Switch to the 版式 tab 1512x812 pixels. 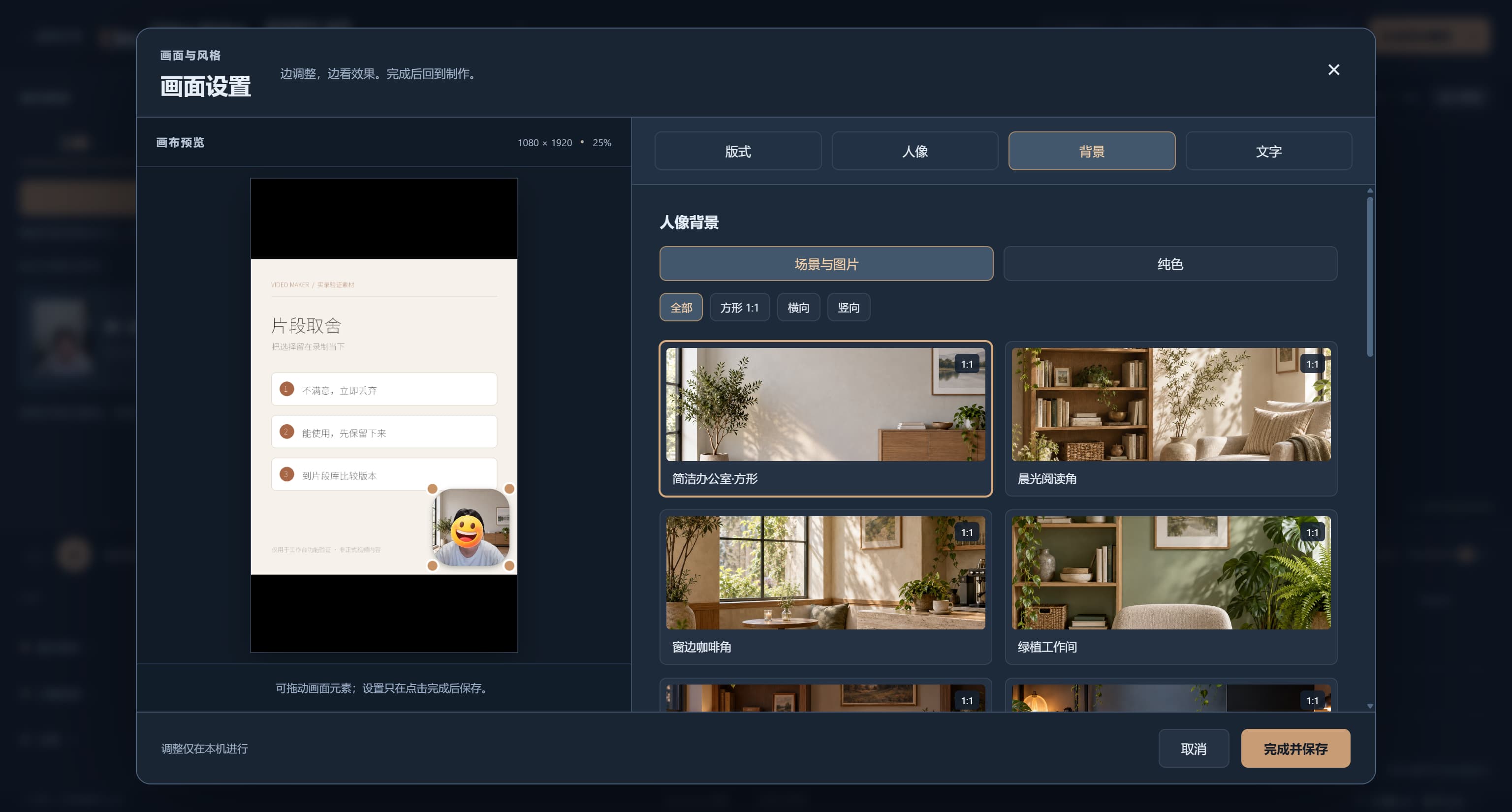coord(738,152)
